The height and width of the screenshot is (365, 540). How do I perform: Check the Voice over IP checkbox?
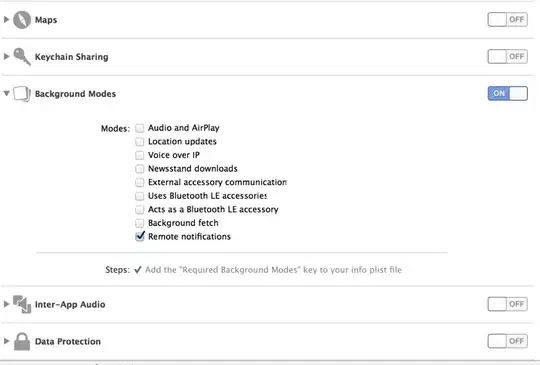[x=139, y=155]
